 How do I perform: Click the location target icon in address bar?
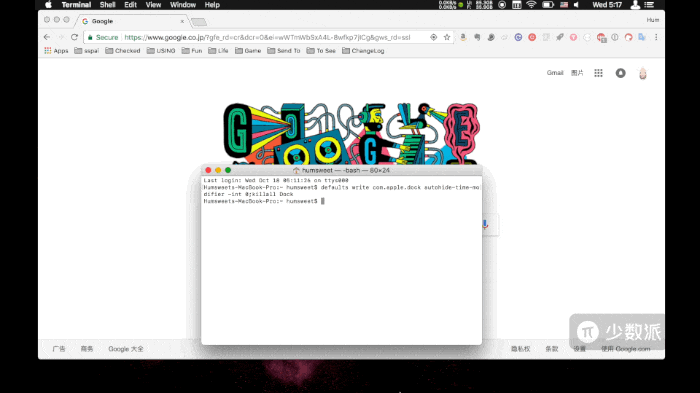[x=433, y=37]
